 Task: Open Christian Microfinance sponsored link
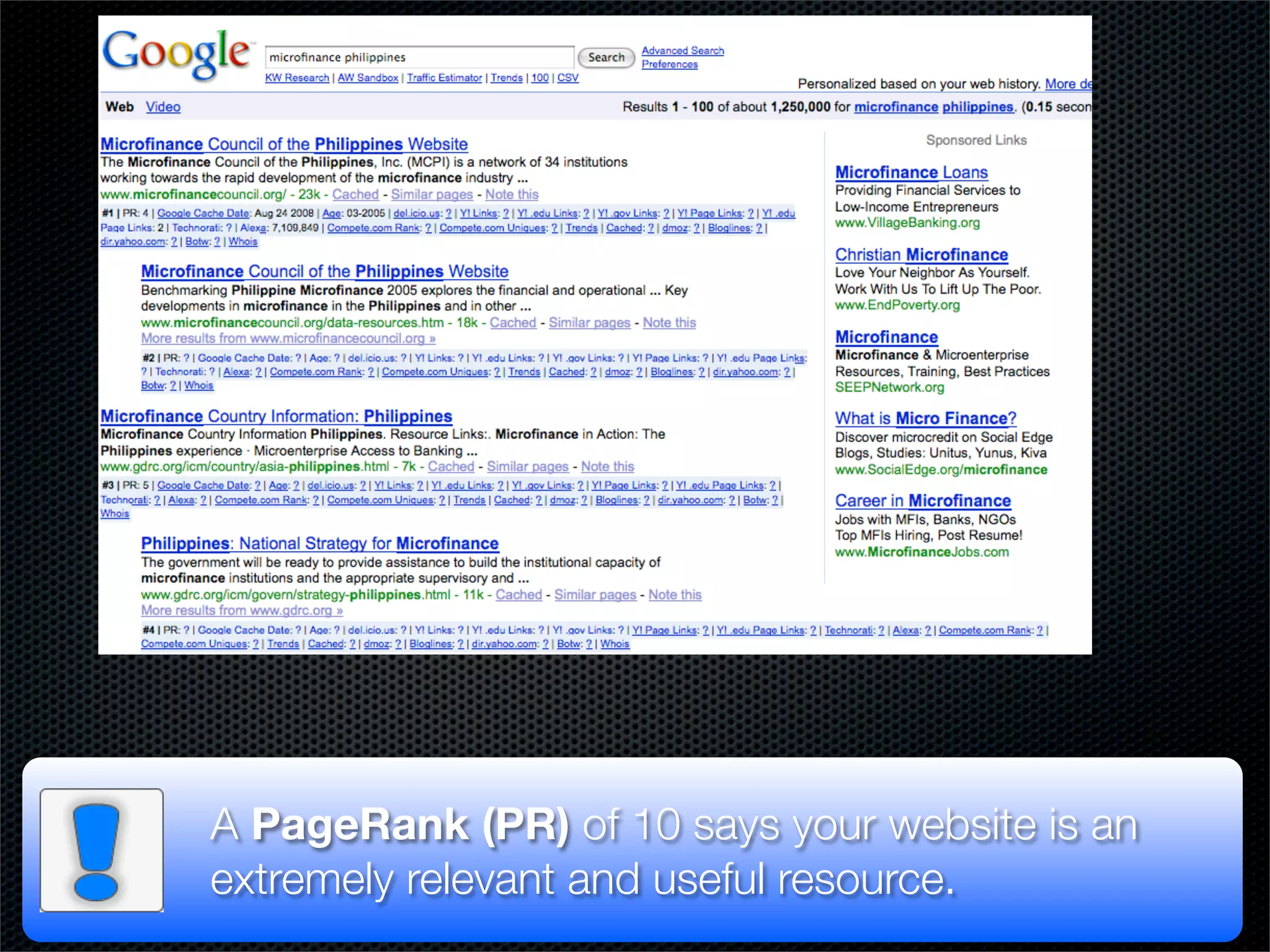[921, 255]
